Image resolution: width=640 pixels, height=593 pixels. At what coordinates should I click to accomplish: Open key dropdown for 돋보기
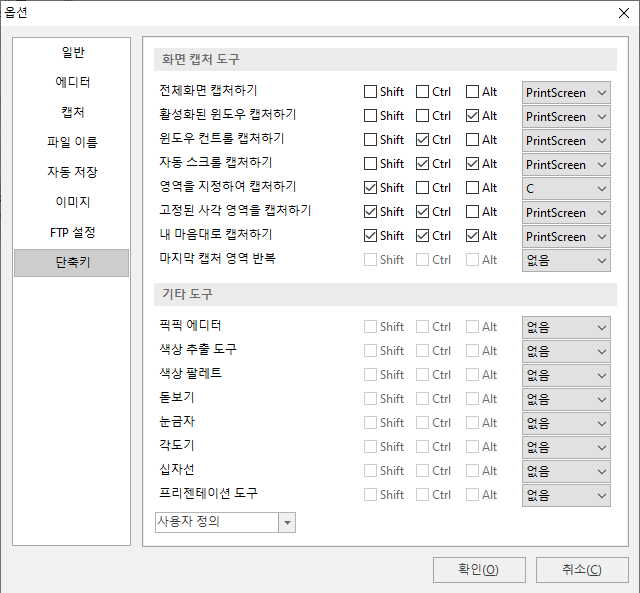(566, 399)
